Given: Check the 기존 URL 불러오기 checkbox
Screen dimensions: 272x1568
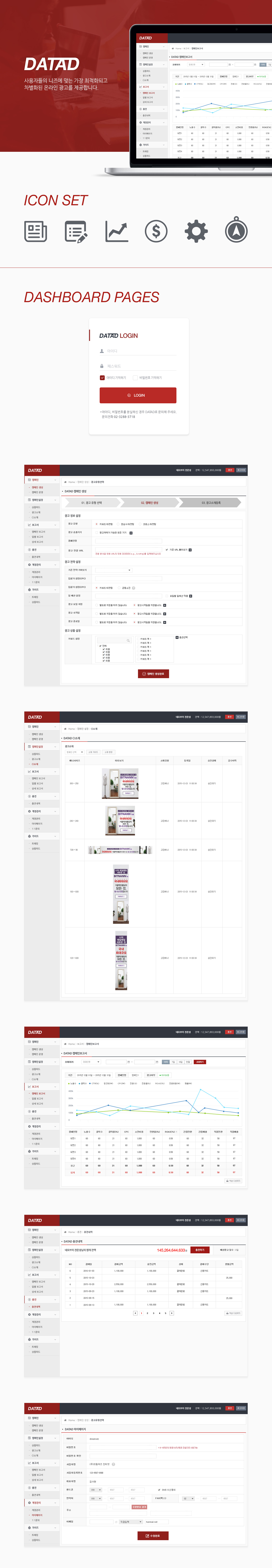Looking at the screenshot, I should point(167,550).
